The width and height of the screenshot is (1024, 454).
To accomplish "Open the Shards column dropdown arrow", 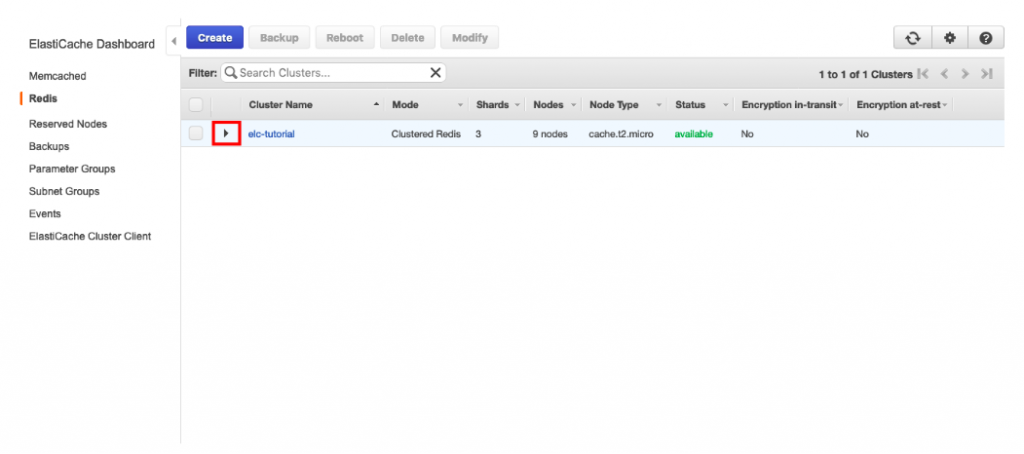I will pyautogui.click(x=517, y=105).
